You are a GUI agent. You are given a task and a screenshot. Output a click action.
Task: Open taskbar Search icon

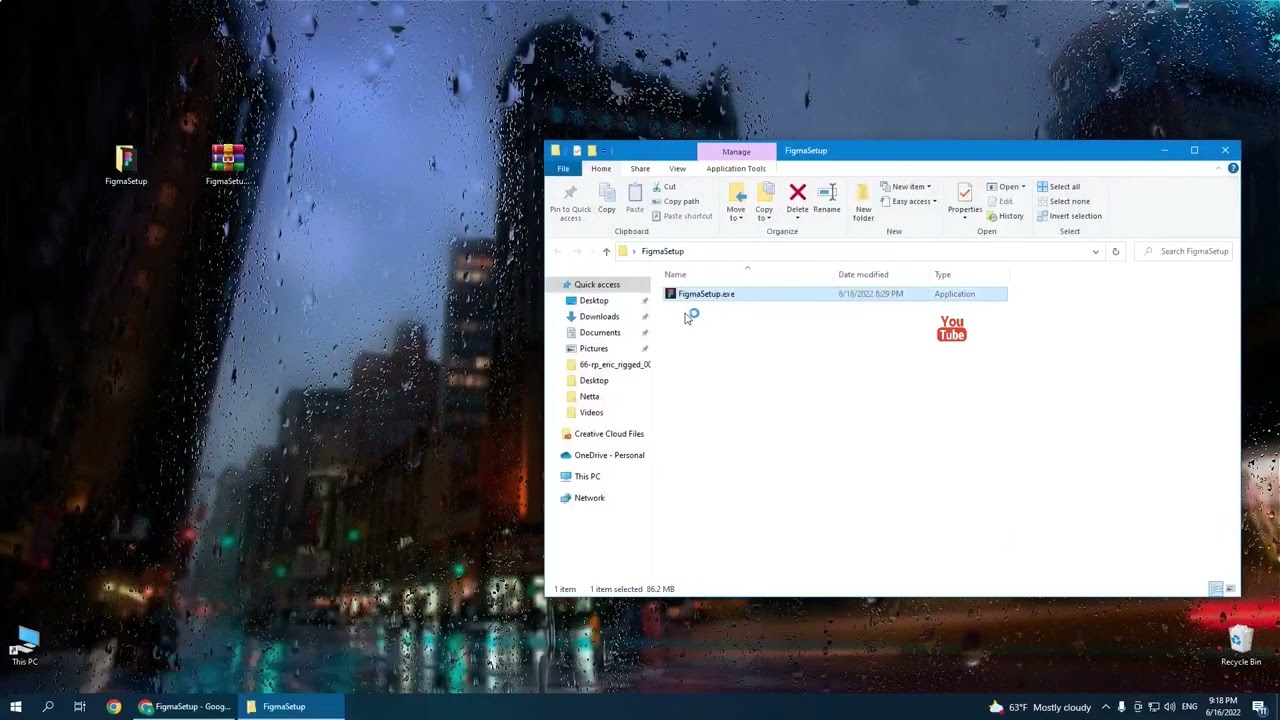coord(48,707)
